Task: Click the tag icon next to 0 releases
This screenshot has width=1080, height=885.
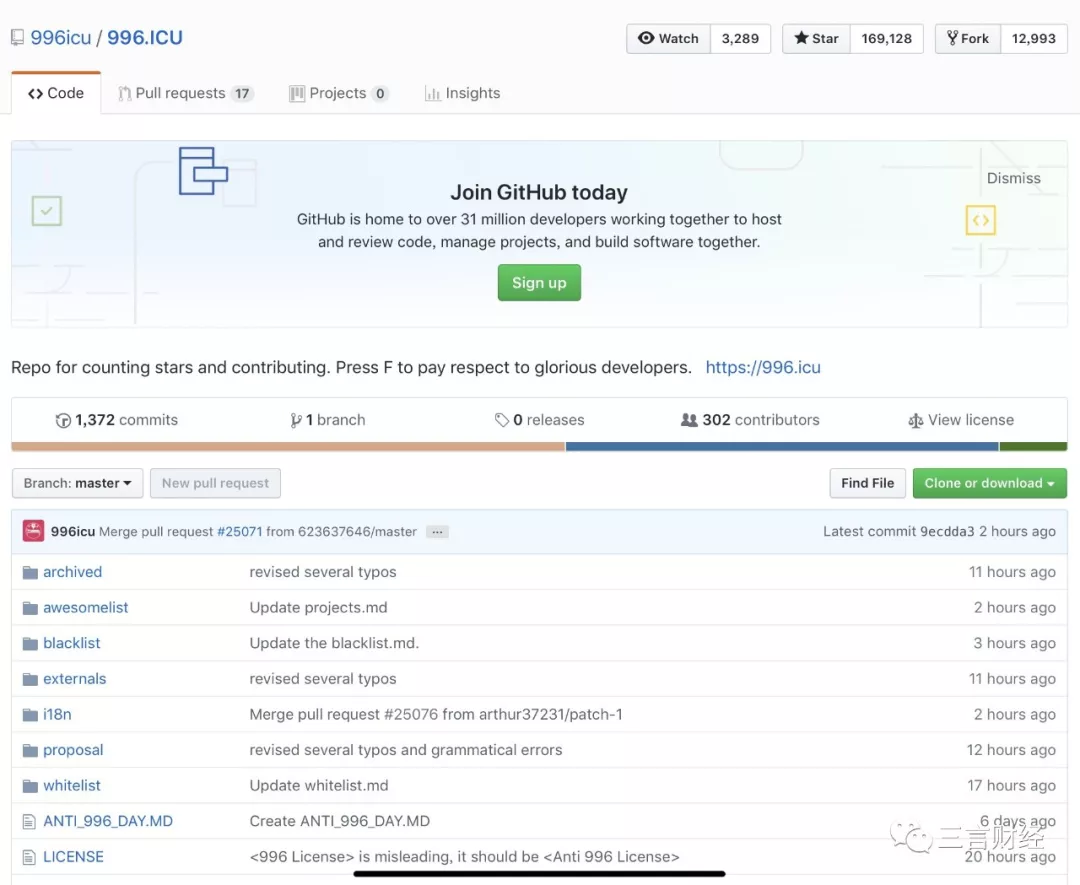Action: [501, 419]
